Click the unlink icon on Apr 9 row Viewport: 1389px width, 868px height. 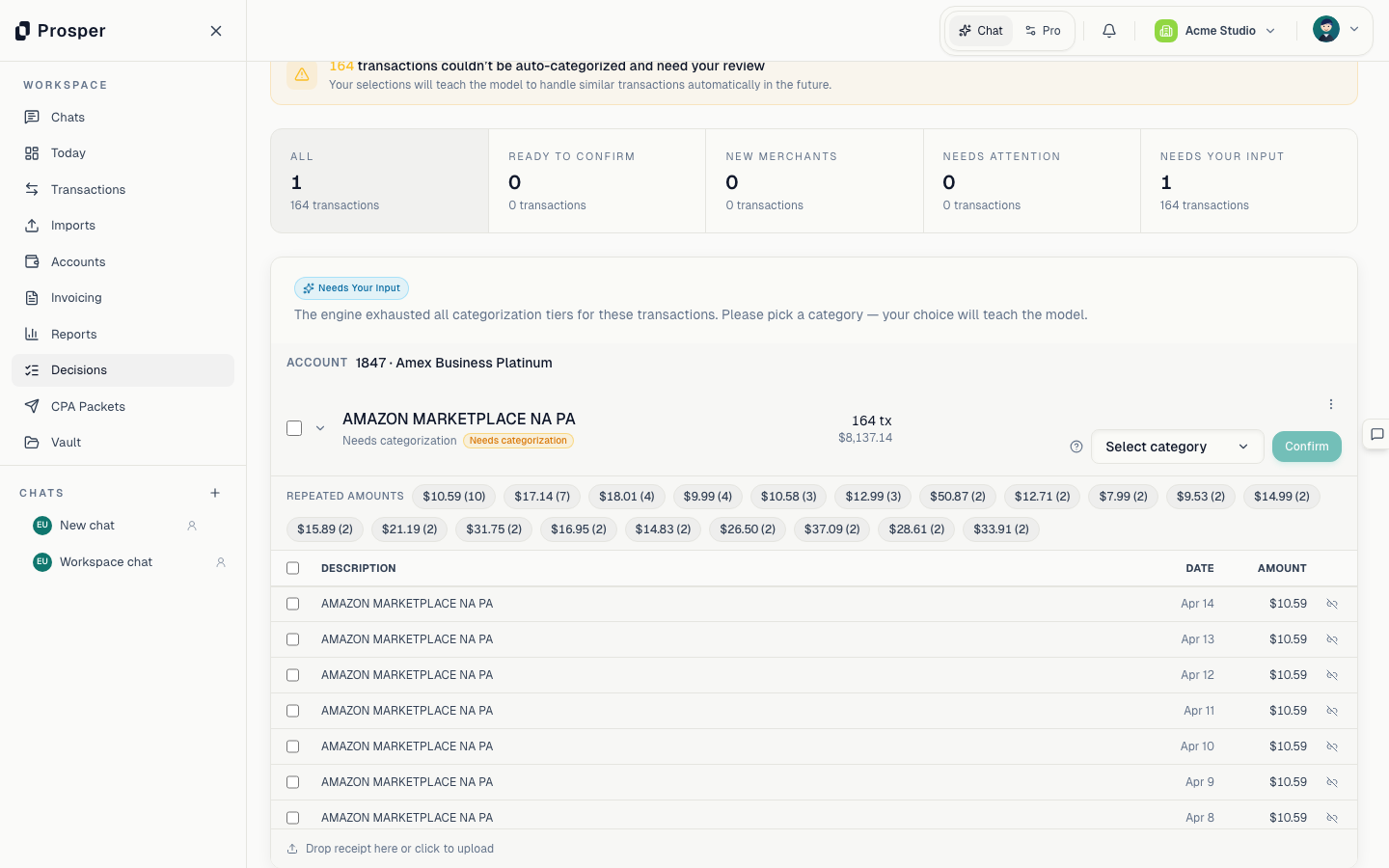tap(1332, 782)
